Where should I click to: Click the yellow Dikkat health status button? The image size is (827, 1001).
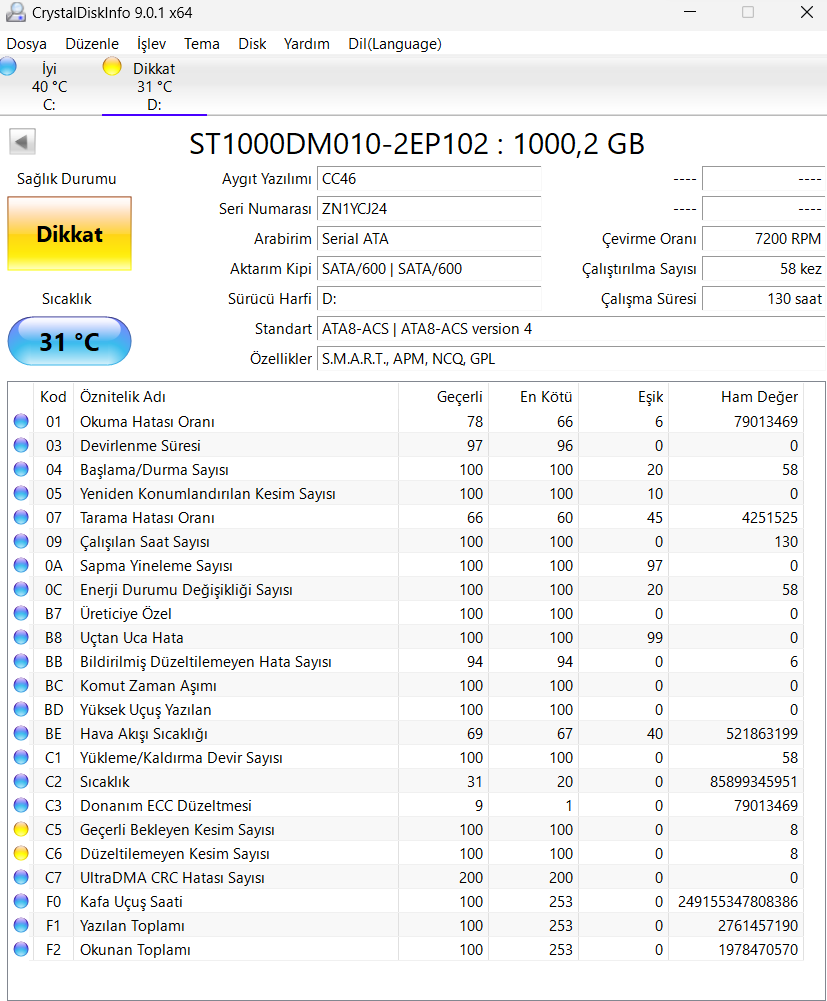tap(70, 234)
